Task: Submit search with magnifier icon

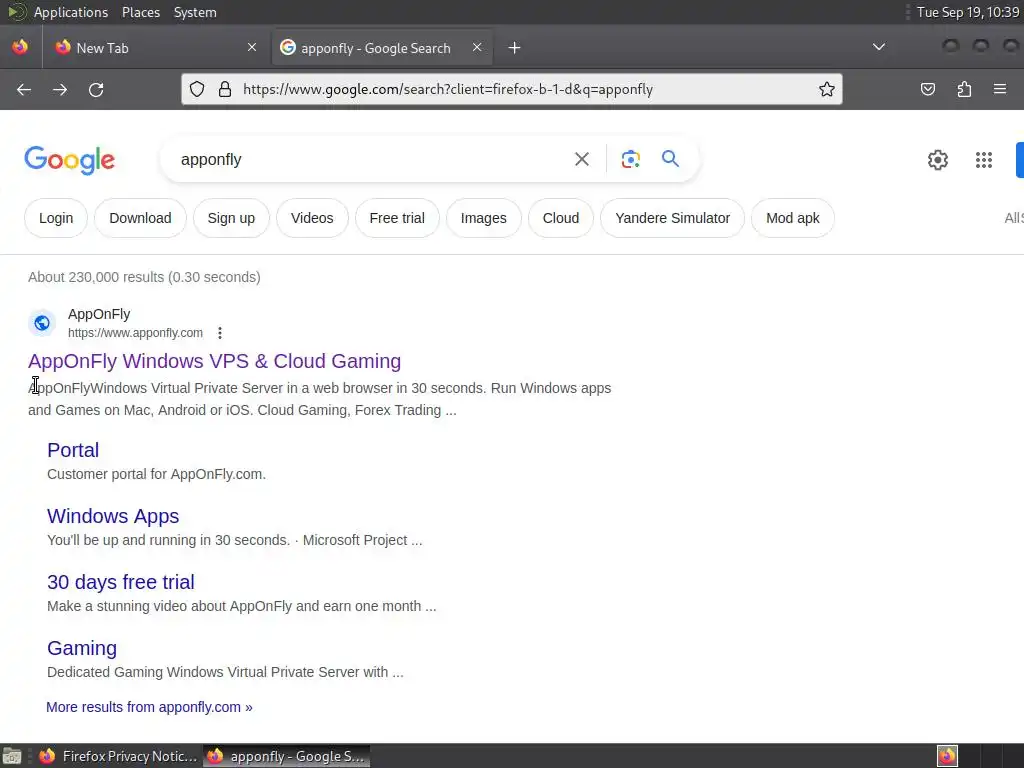Action: (x=670, y=159)
